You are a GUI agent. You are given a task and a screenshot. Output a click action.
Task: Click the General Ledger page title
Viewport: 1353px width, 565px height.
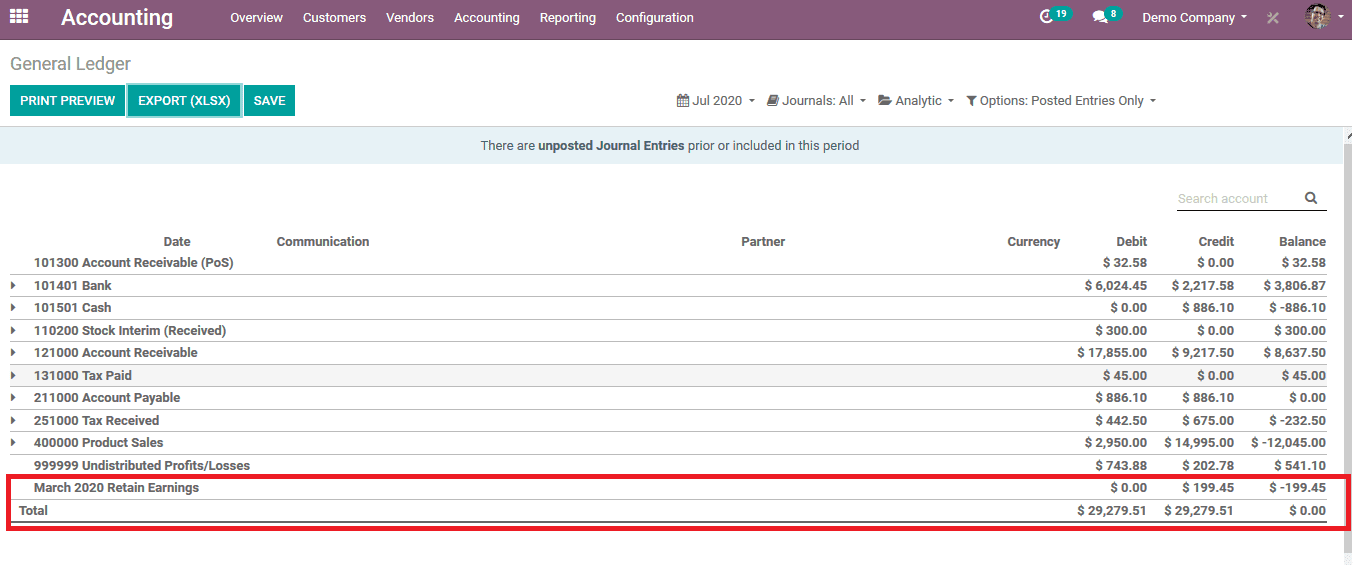pos(70,64)
